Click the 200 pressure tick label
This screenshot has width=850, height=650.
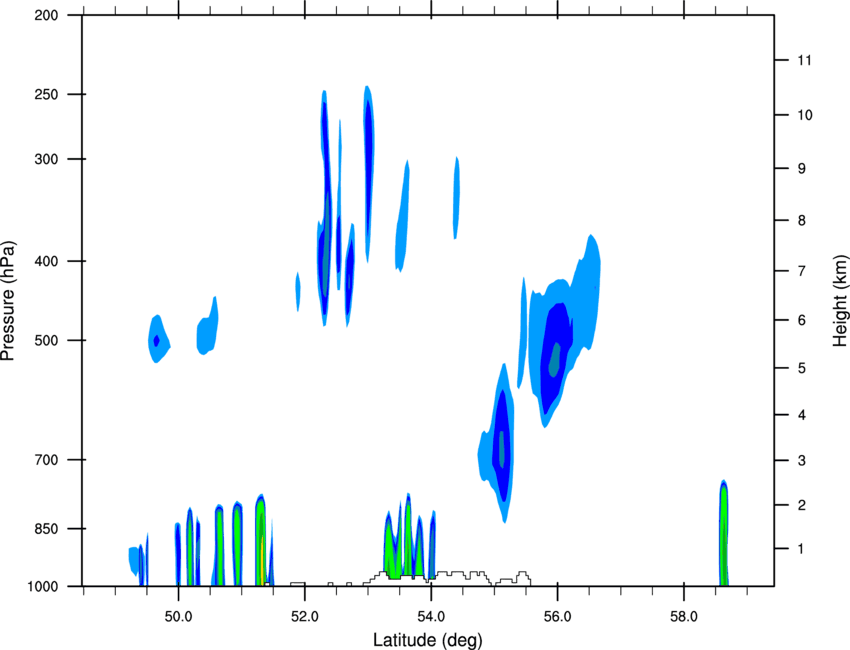click(x=46, y=15)
